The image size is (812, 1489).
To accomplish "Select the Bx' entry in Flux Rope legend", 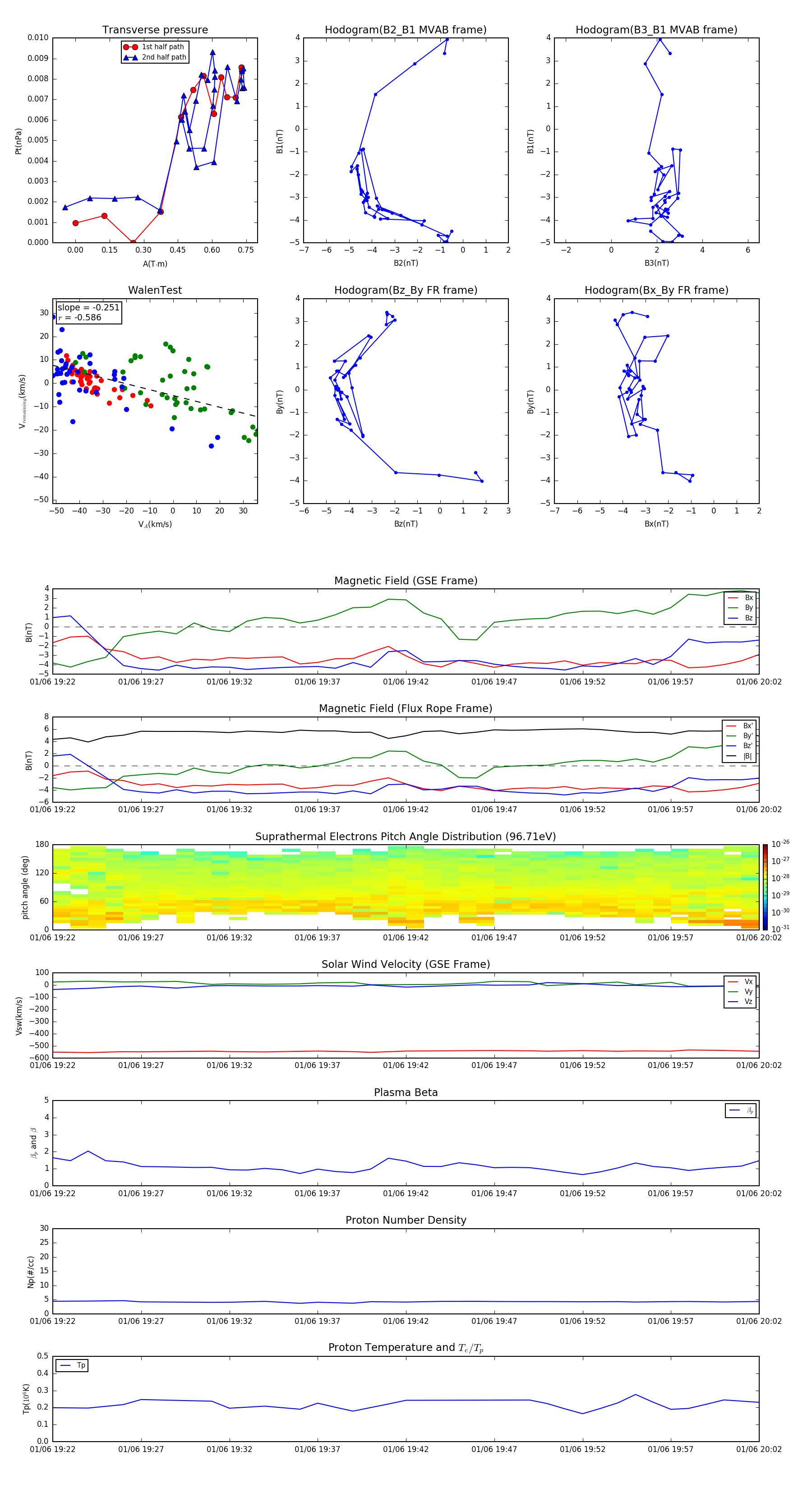I will pos(739,726).
